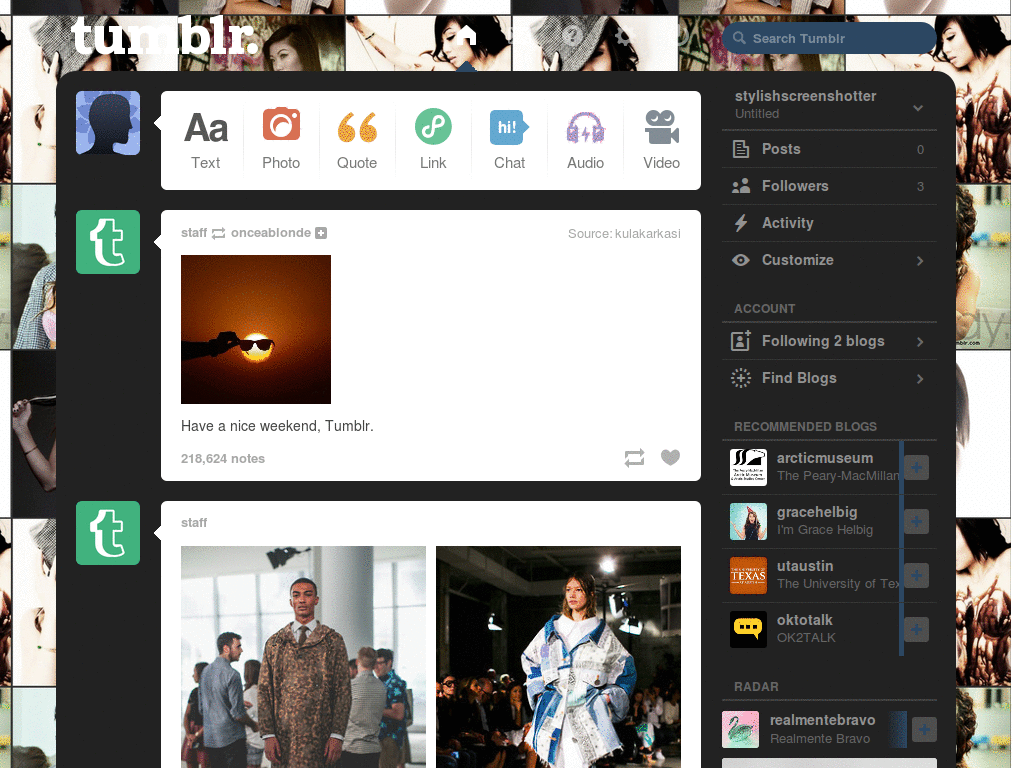Viewport: 1024px width, 768px height.
Task: Create a new Photo post
Action: pos(281,140)
